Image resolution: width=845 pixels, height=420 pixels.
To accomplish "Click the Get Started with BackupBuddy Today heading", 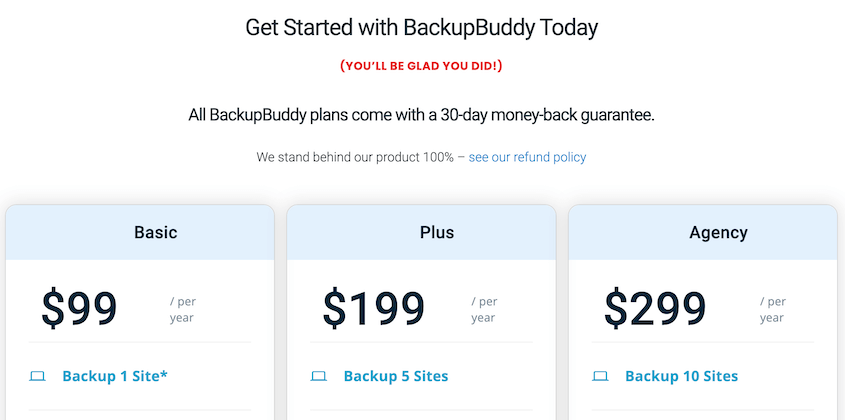I will (421, 27).
